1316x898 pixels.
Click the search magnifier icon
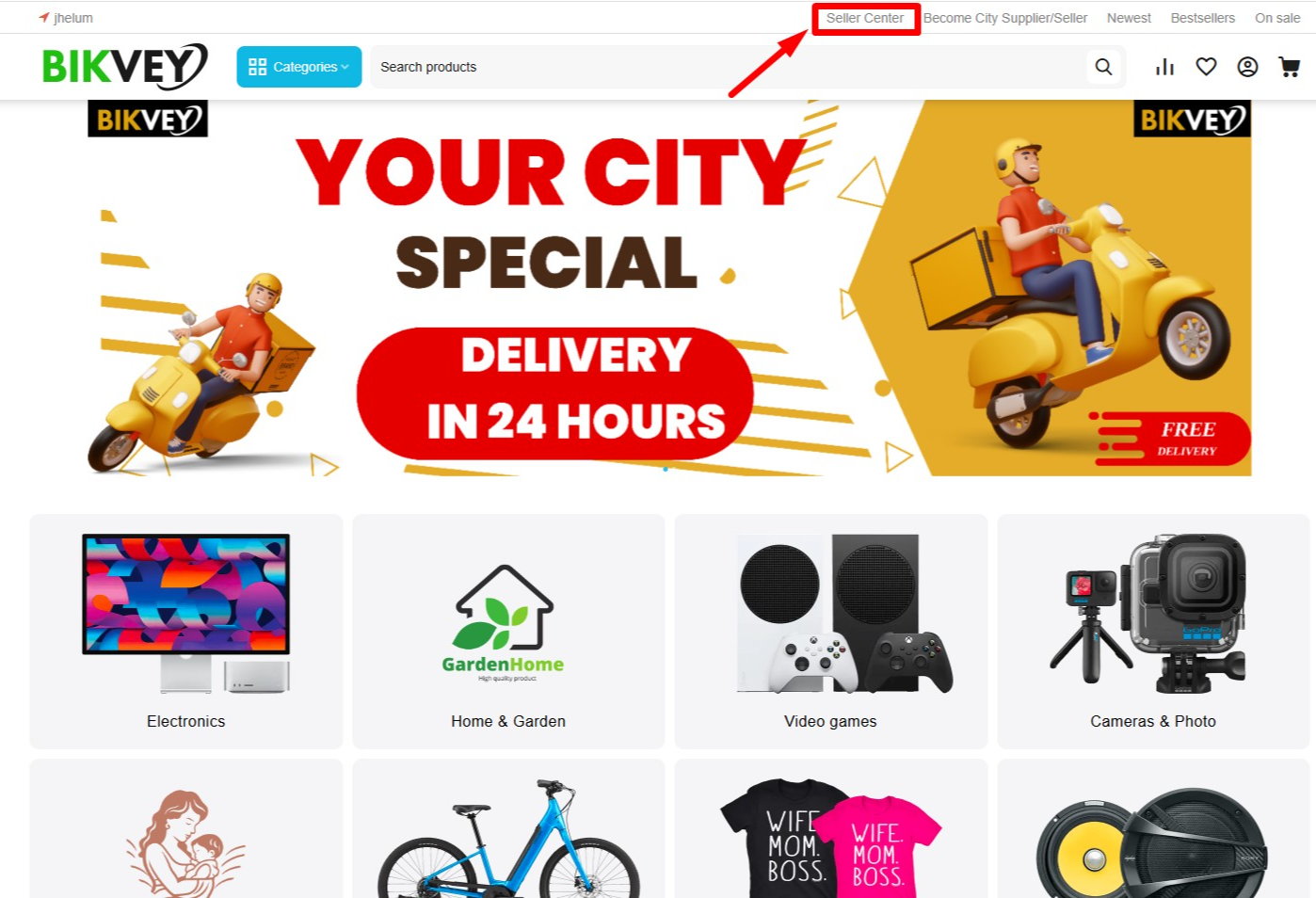tap(1103, 67)
